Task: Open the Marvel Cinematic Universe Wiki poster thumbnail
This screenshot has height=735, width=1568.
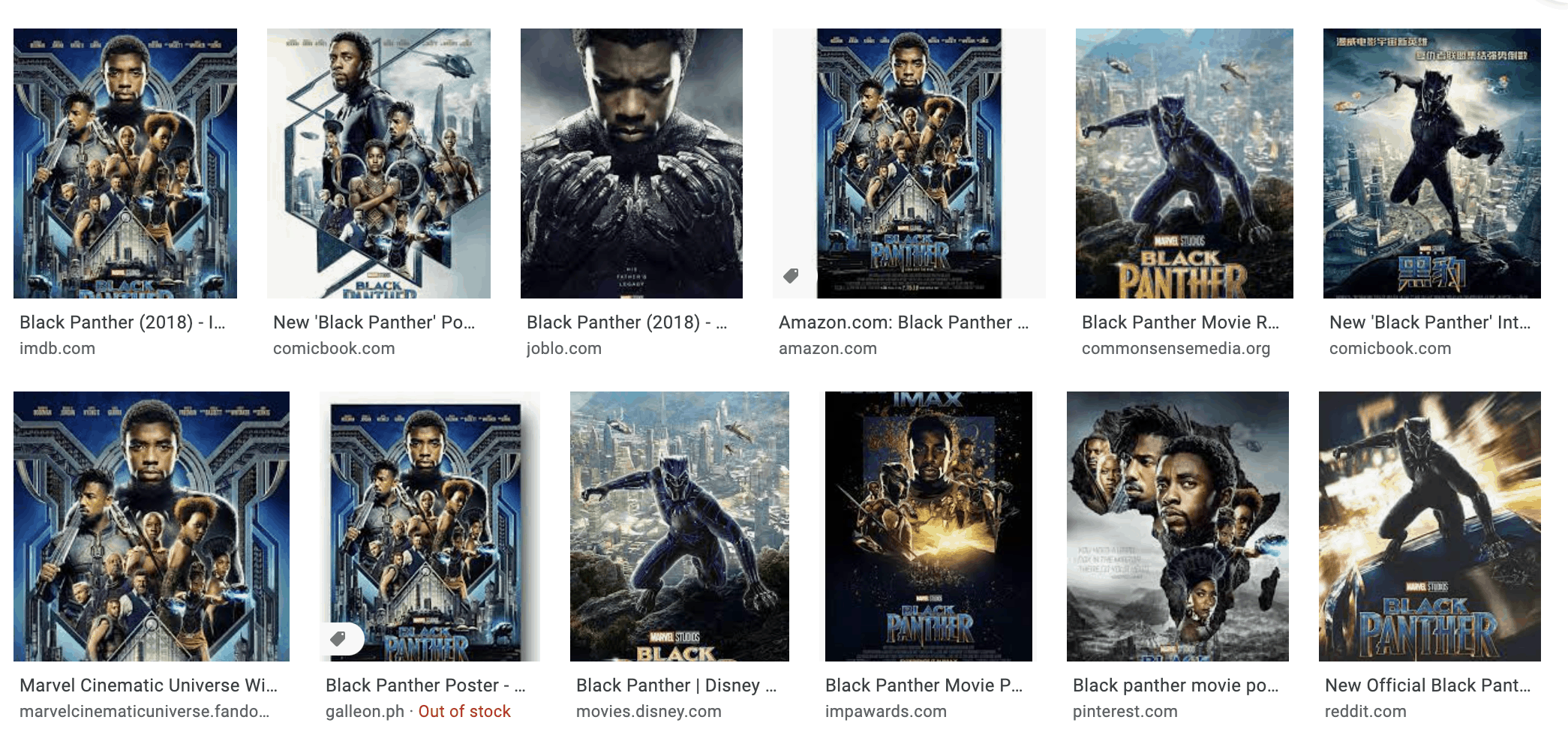Action: coord(152,526)
